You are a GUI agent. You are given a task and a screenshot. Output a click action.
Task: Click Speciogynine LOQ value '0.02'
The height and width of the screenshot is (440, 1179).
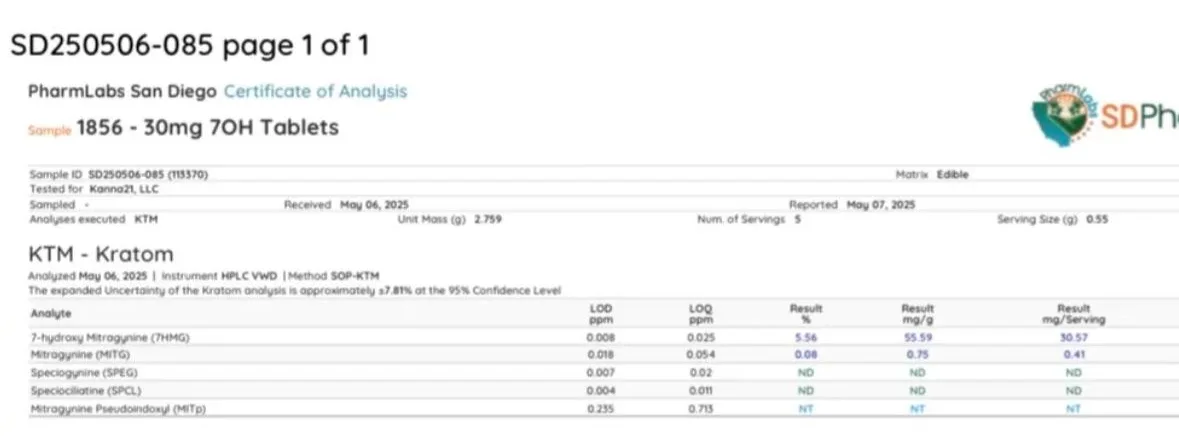pos(701,372)
